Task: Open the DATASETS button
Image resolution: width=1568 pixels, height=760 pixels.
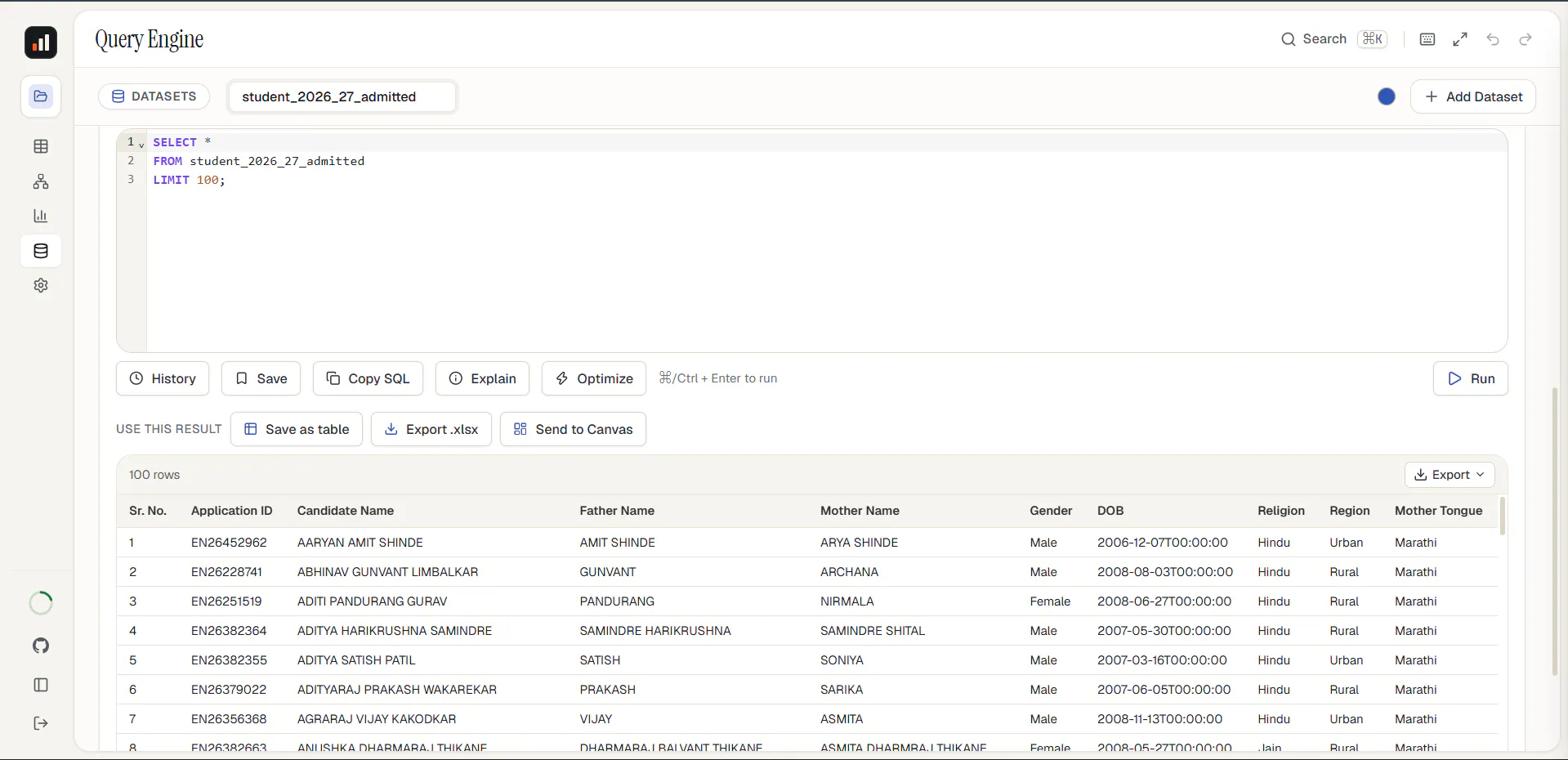Action: pos(154,96)
